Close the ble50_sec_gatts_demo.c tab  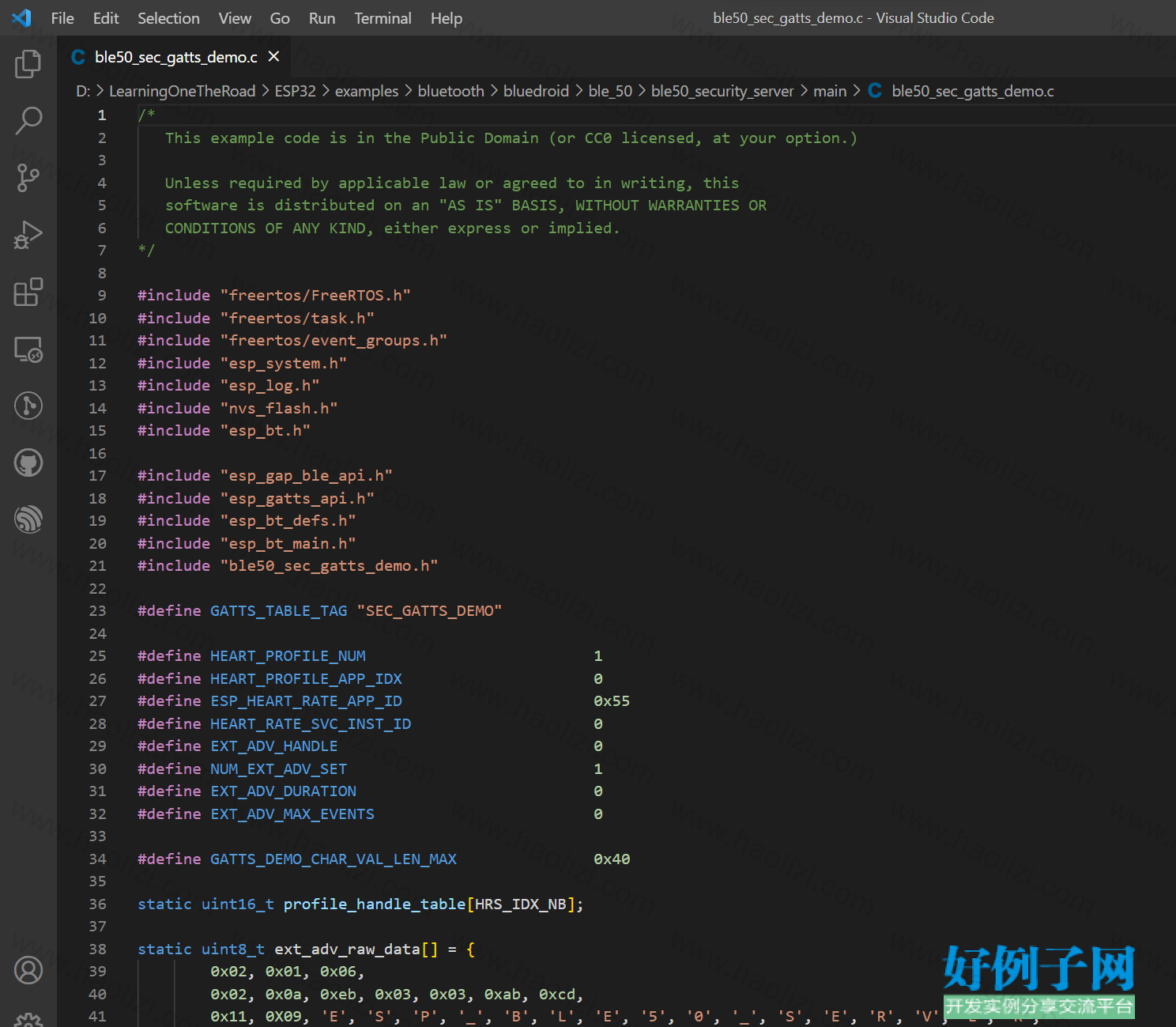pos(274,56)
